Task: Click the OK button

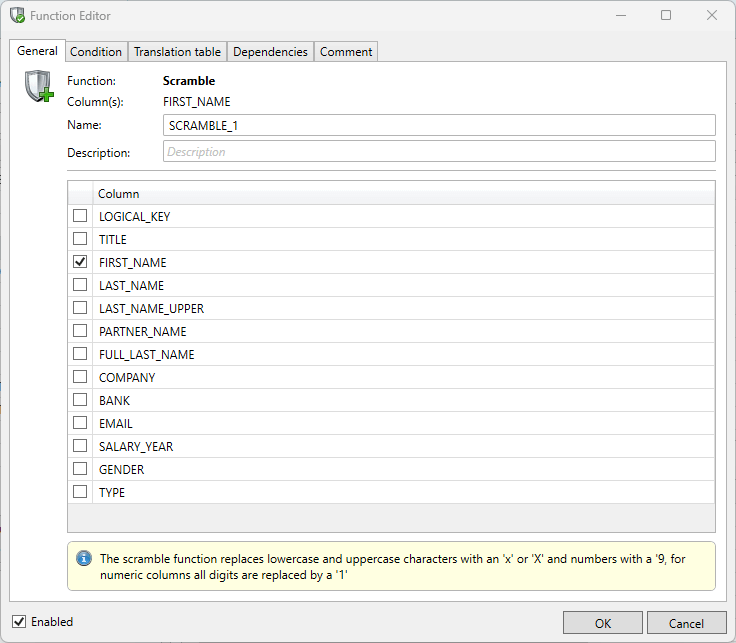Action: [603, 623]
